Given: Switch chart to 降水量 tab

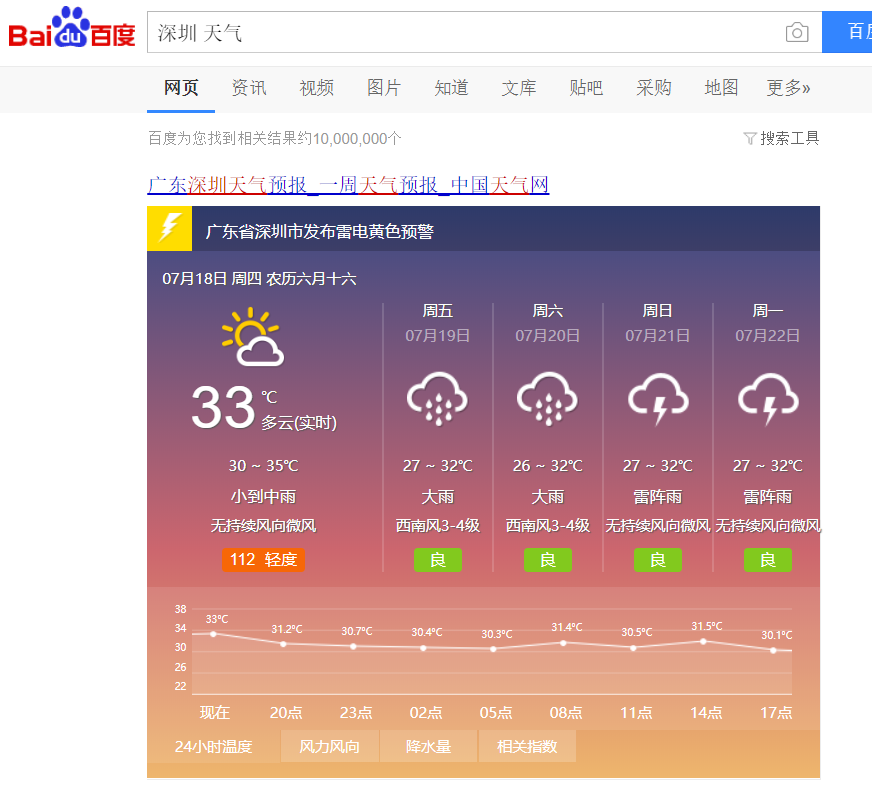Looking at the screenshot, I should (428, 746).
